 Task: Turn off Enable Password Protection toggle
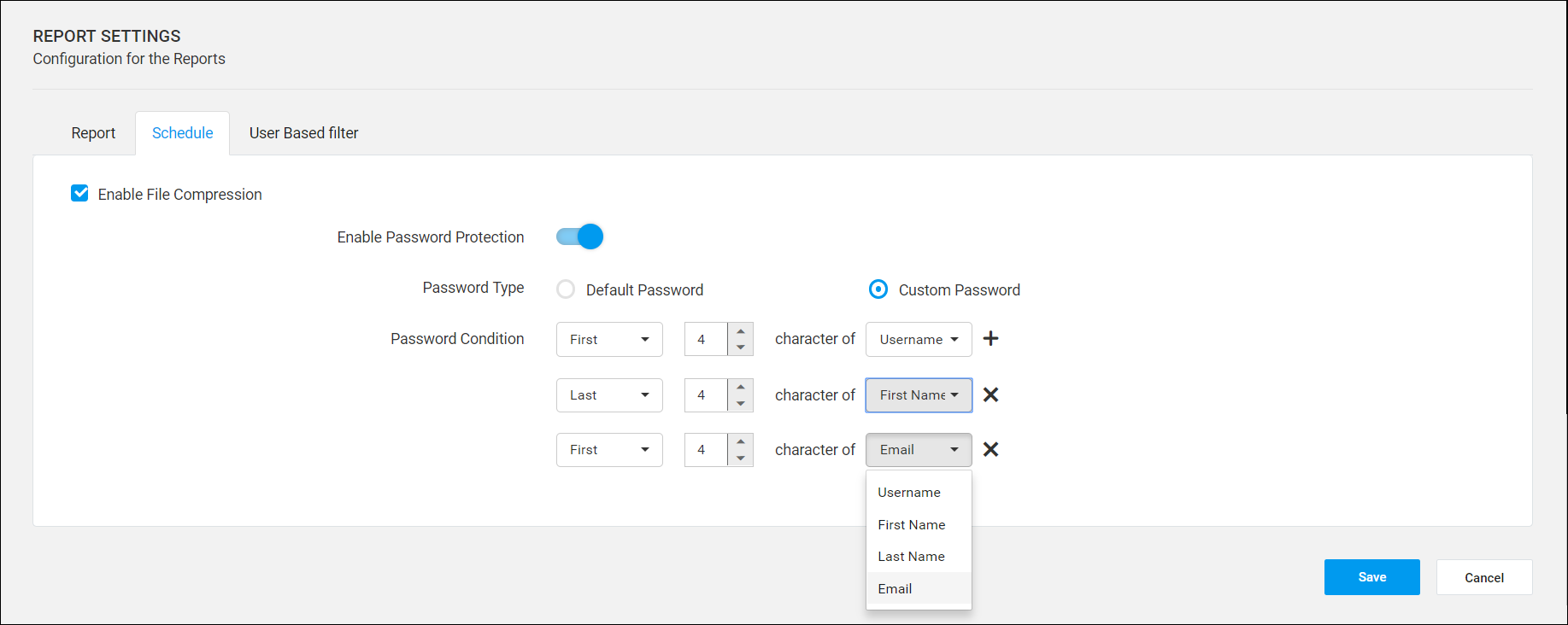580,237
